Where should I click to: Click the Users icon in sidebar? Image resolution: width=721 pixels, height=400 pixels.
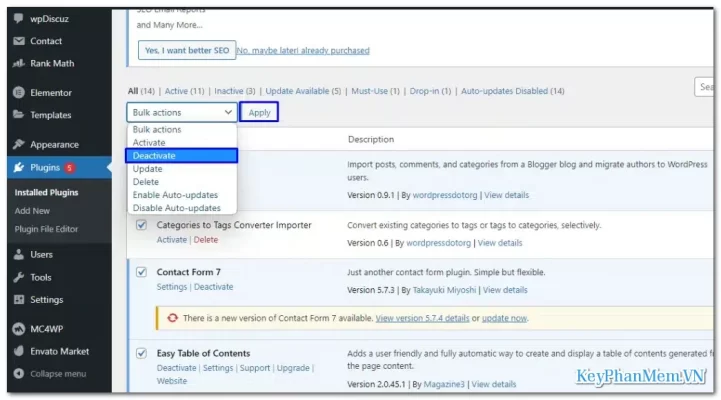point(20,255)
